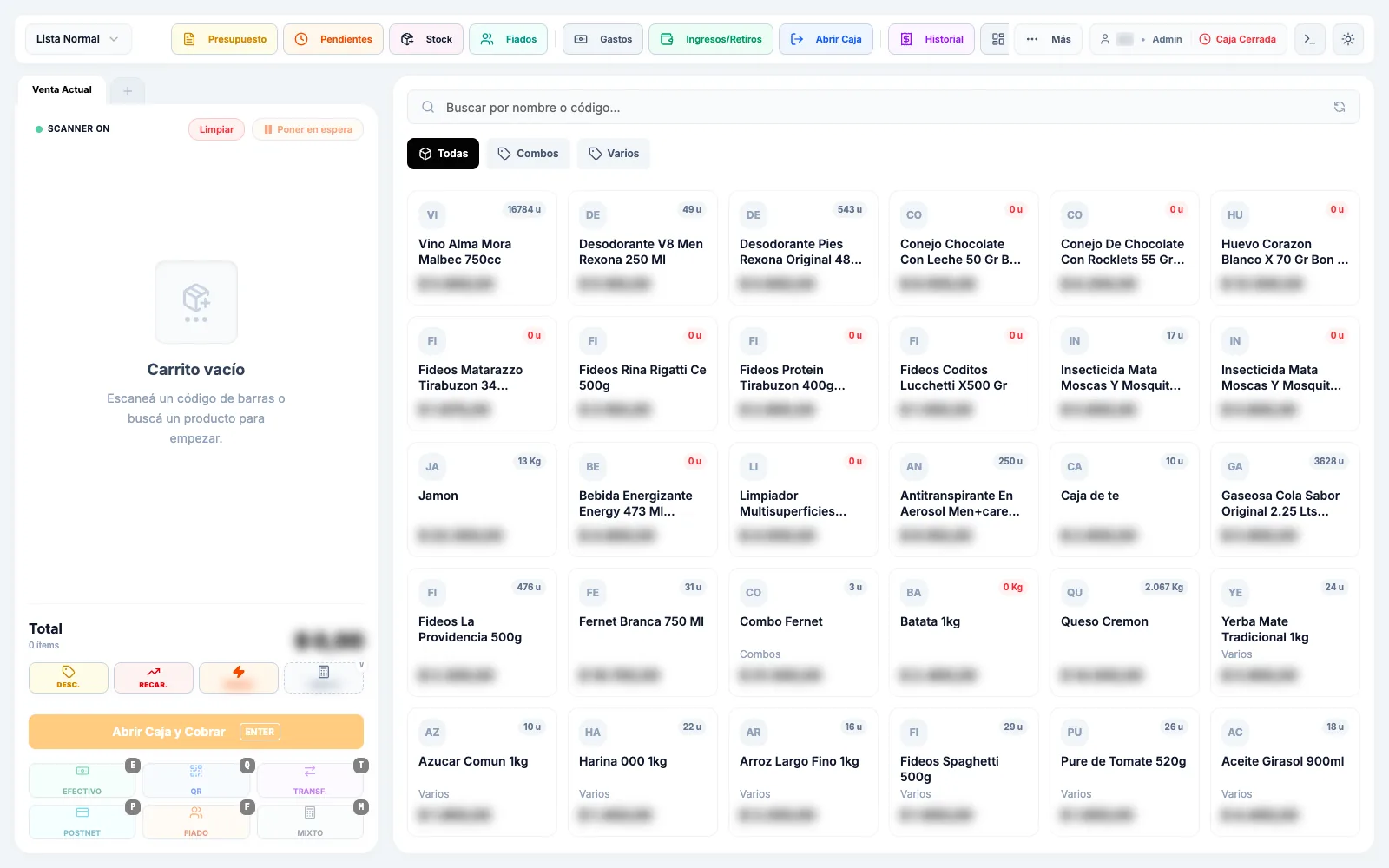This screenshot has width=1389, height=868.
Task: Select FIADO payment method
Action: [x=196, y=822]
